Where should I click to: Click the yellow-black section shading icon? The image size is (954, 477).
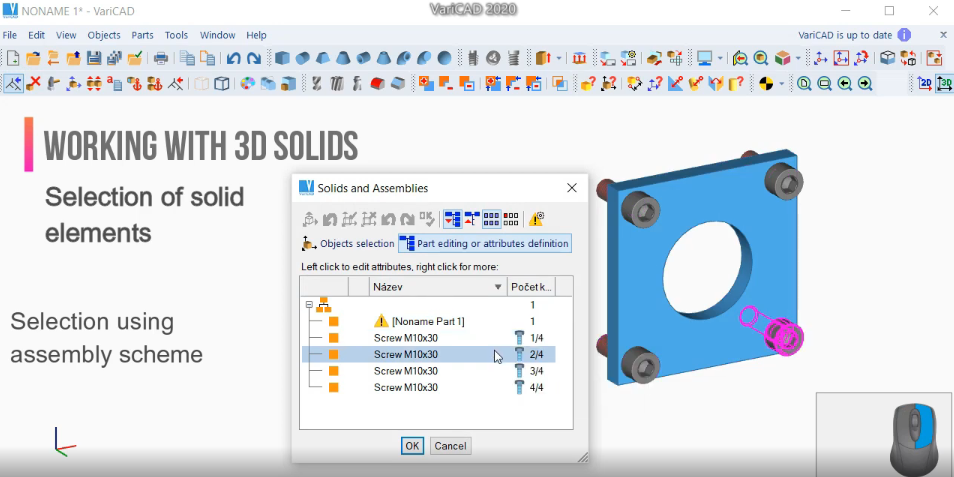pos(767,84)
